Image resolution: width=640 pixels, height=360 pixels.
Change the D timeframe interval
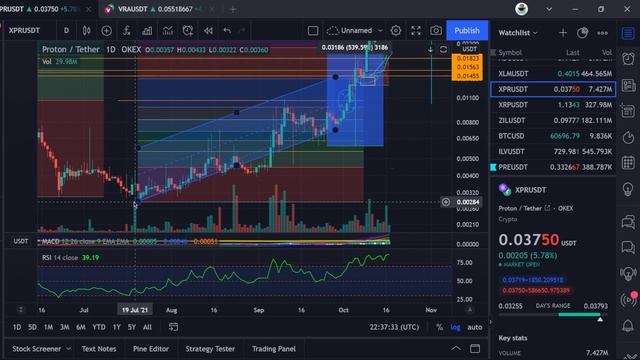66,31
